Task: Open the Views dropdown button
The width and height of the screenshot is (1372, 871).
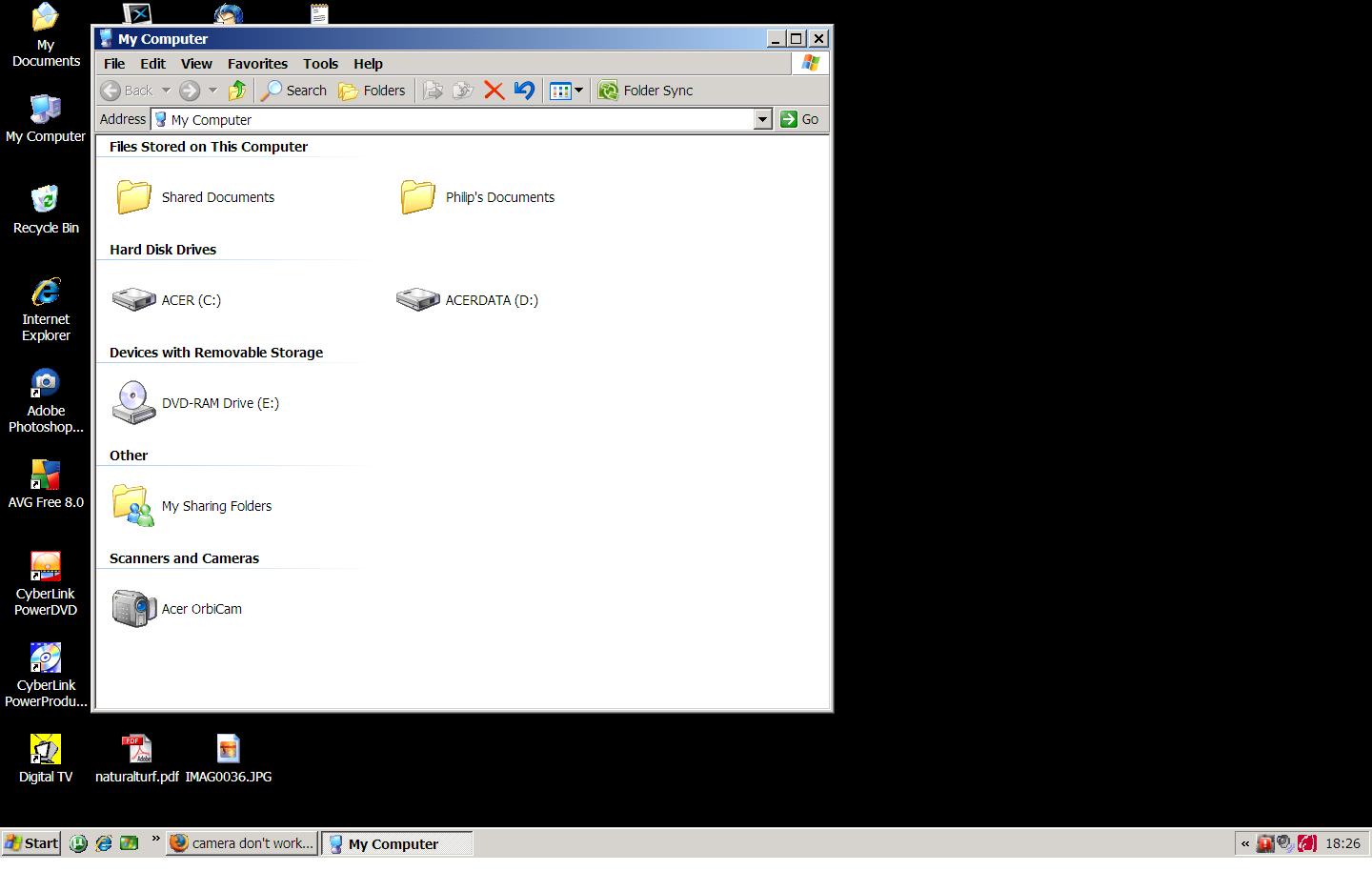Action: point(566,91)
